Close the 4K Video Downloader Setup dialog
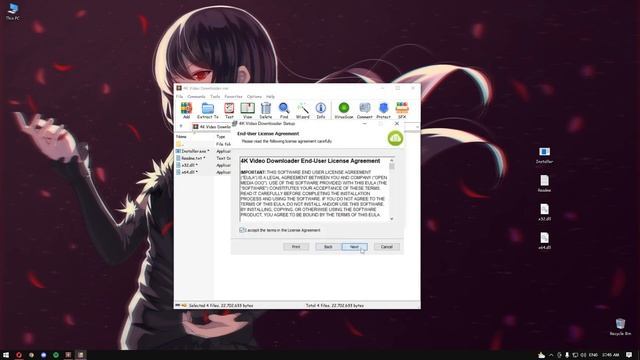640x360 pixels. click(x=397, y=123)
